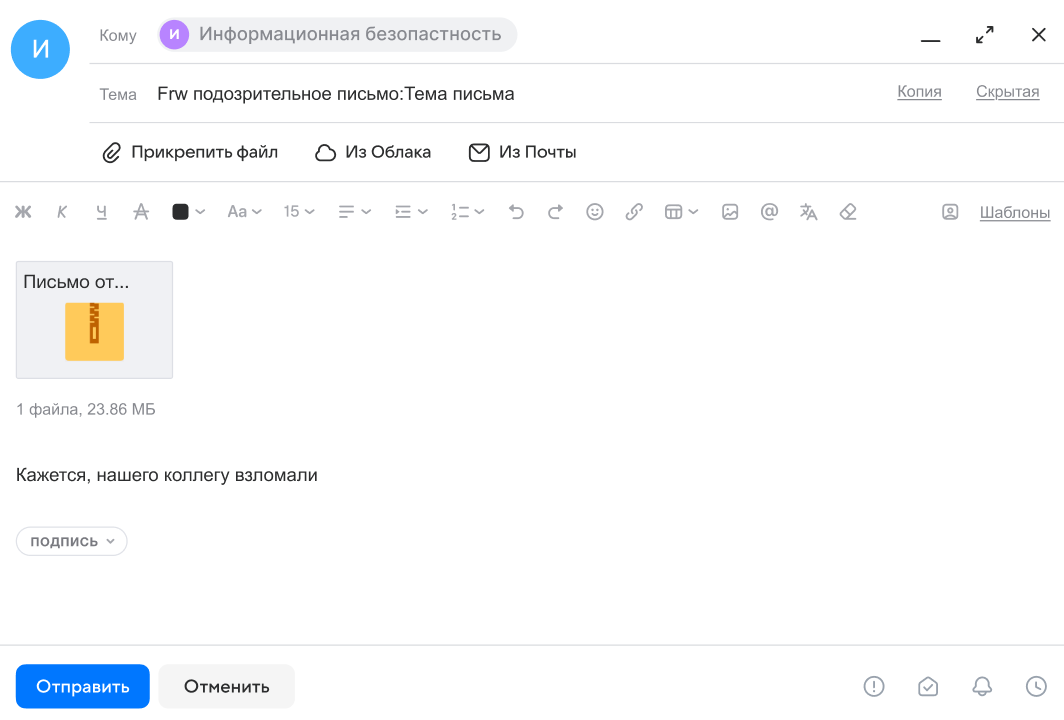1064x720 pixels.
Task: Attach a file via Прикрепить файл
Action: tap(190, 152)
